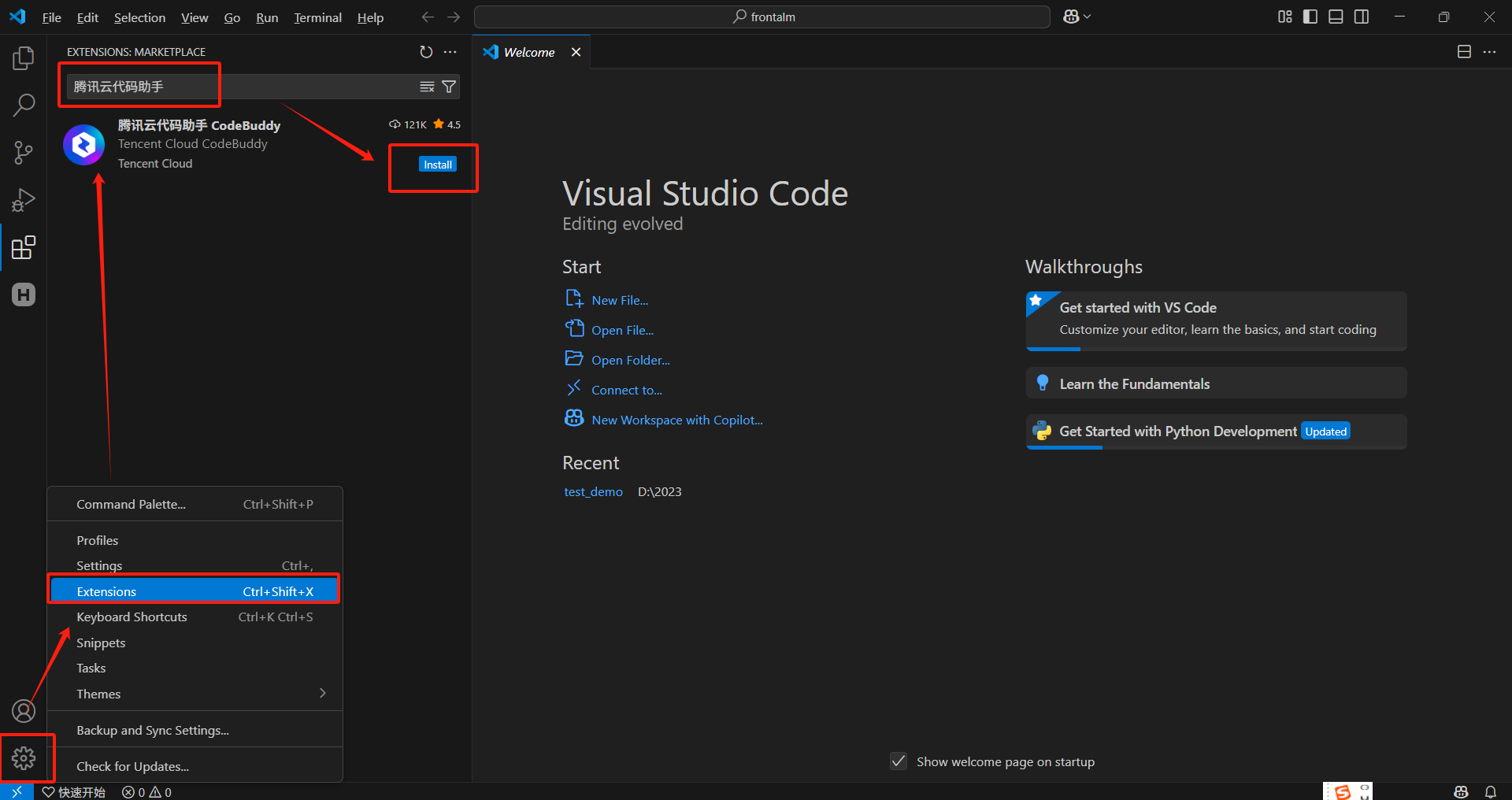The height and width of the screenshot is (800, 1512).
Task: Click Sogou input method tray icon
Action: click(1343, 791)
